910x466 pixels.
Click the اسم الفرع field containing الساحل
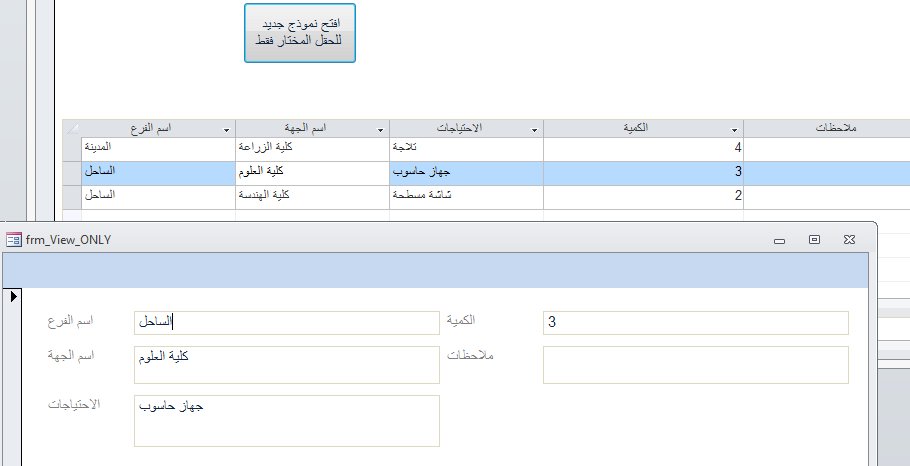[287, 323]
